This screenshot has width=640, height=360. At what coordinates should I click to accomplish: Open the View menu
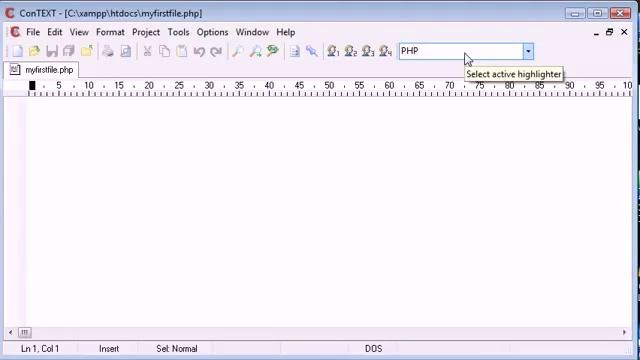point(79,32)
